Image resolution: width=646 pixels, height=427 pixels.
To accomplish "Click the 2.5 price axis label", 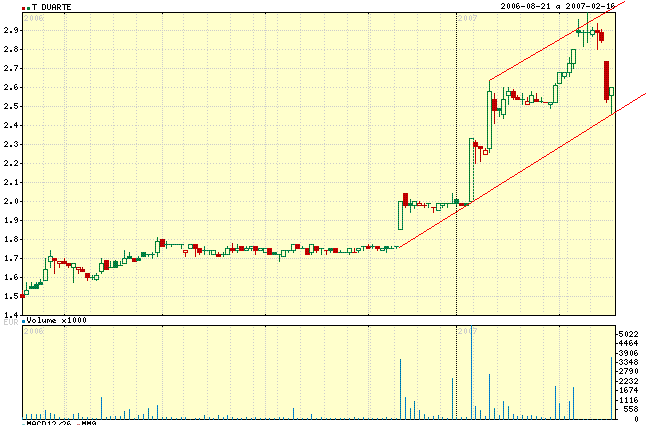I will tap(10, 106).
